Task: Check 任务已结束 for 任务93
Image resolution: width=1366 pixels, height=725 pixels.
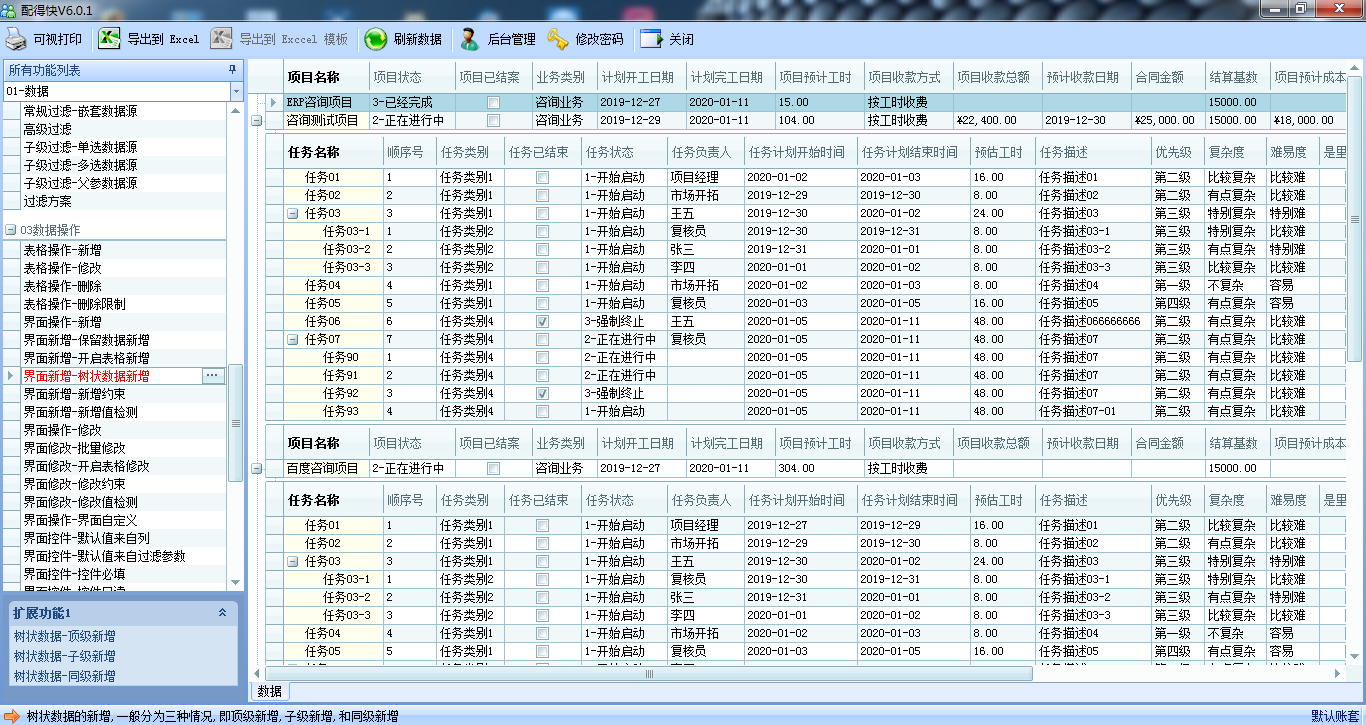Action: (x=542, y=412)
